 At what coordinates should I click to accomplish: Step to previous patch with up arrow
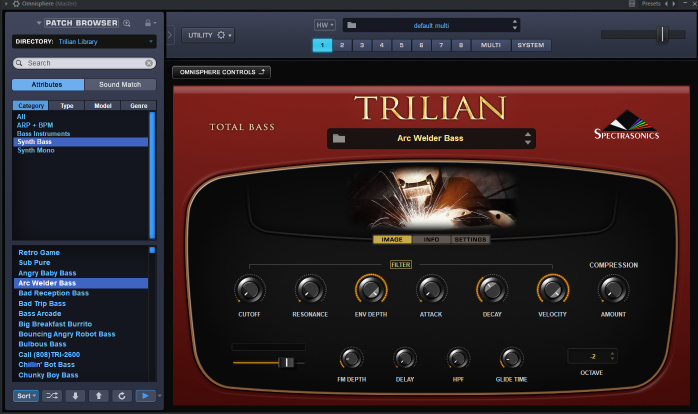coord(99,395)
